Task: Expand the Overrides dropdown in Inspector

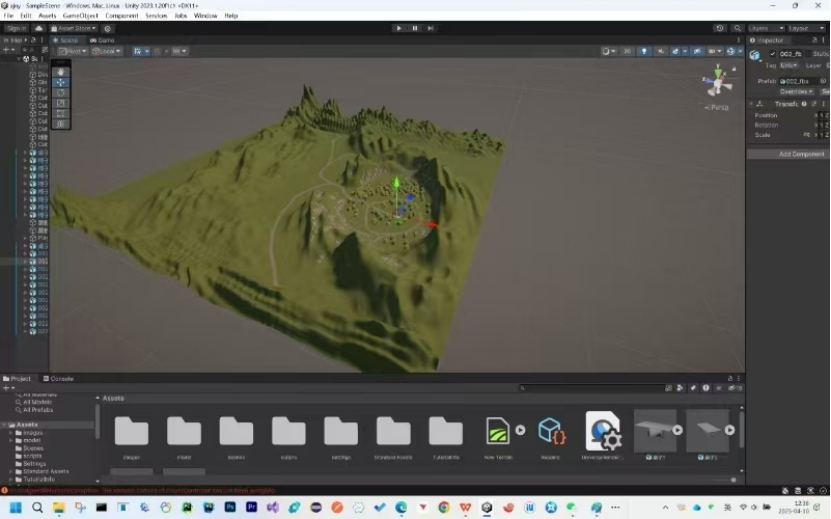Action: click(796, 91)
